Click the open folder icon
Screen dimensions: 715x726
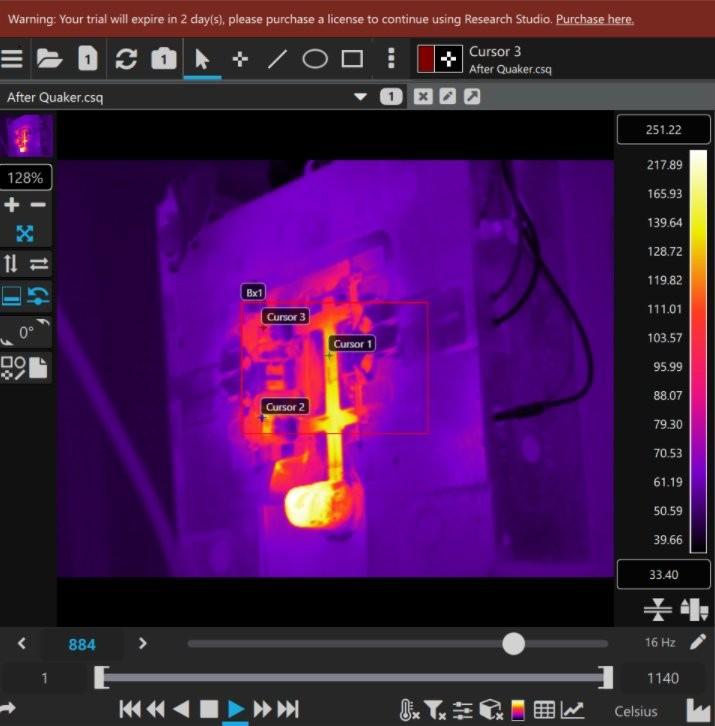49,59
